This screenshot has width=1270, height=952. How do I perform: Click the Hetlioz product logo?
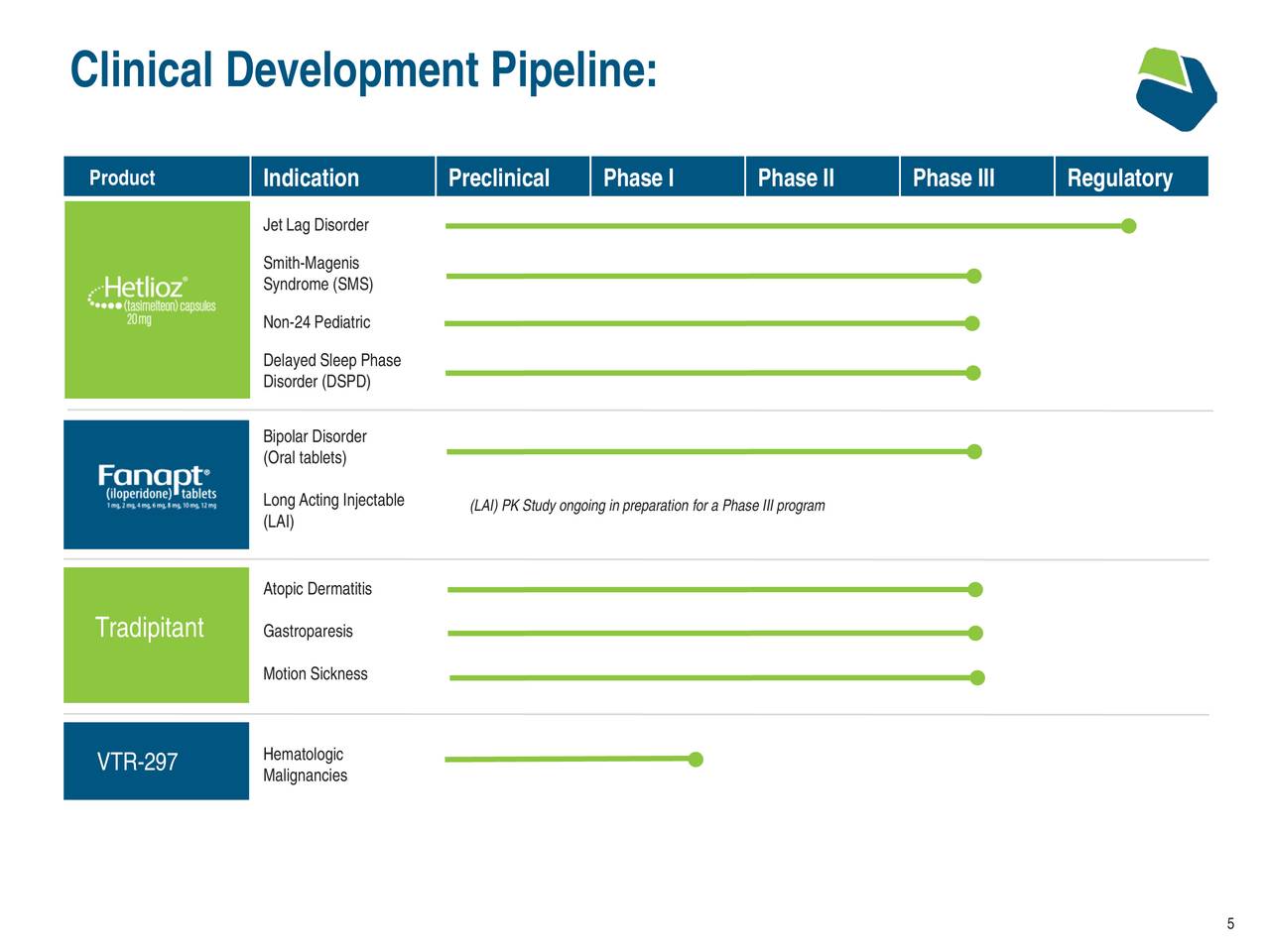click(x=152, y=300)
